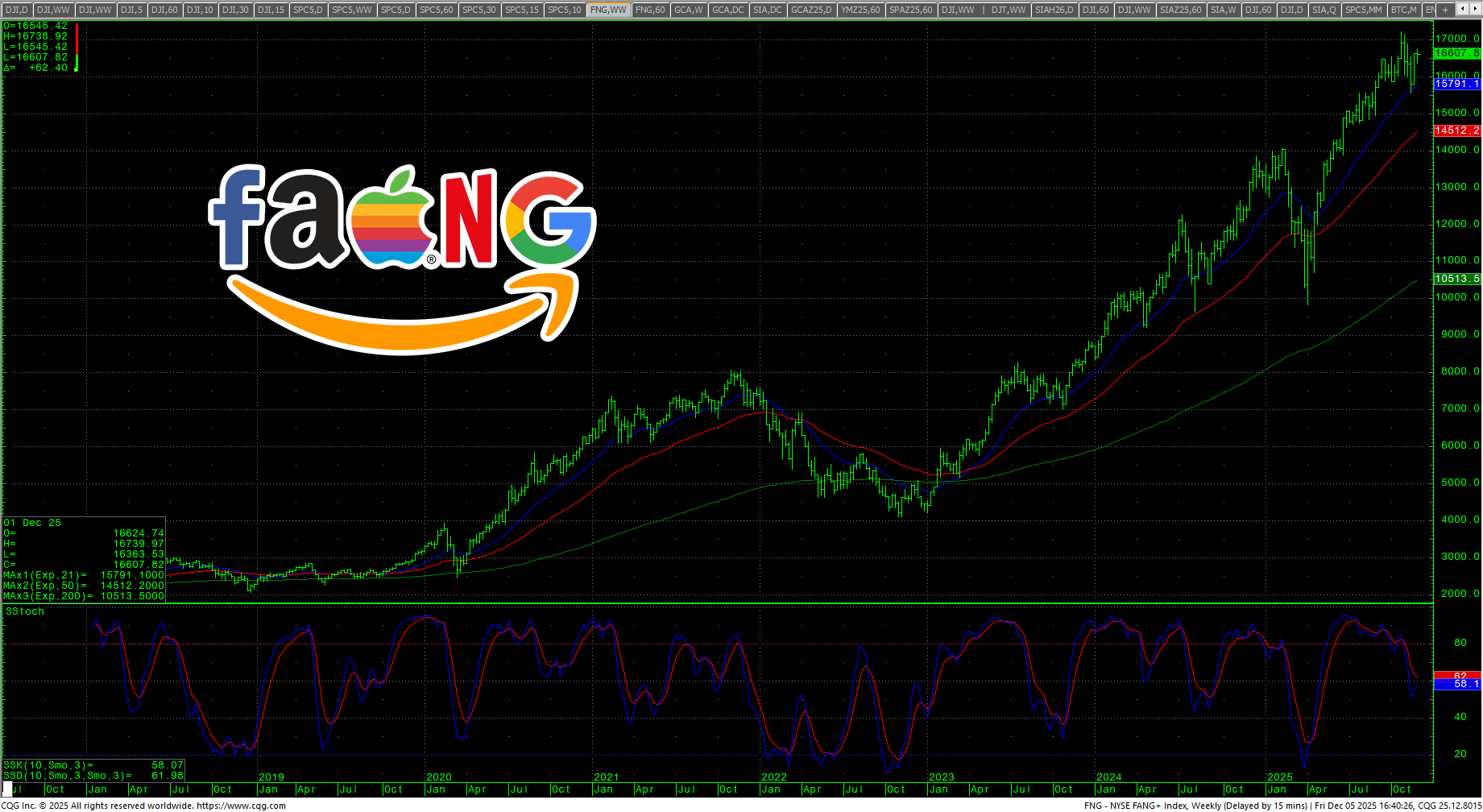This screenshot has width=1483, height=812.
Task: Add a new chart tab with plus button
Action: click(x=1445, y=10)
